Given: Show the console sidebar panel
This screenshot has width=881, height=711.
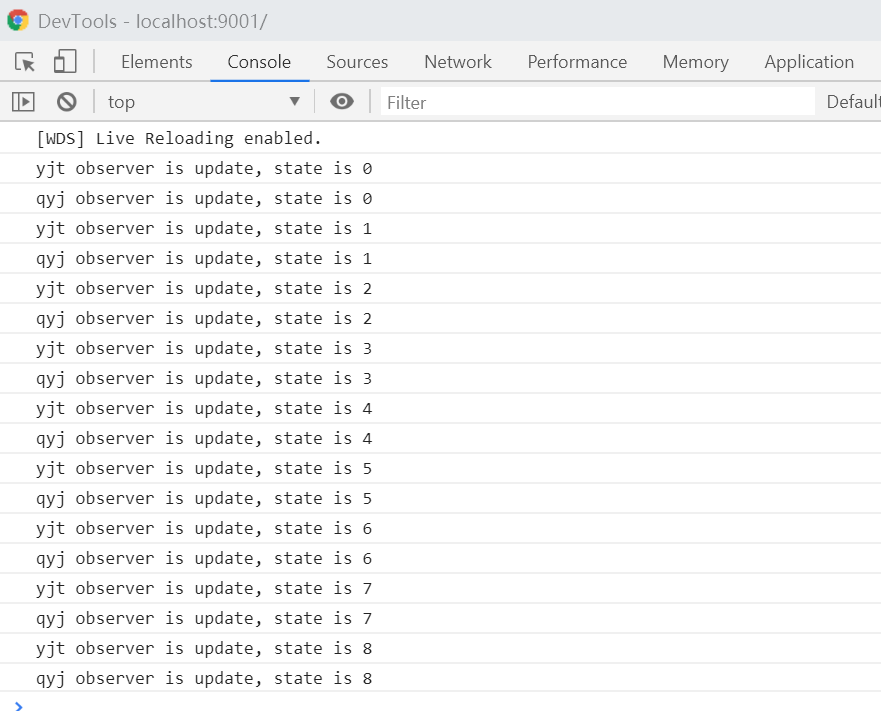Looking at the screenshot, I should pyautogui.click(x=23, y=101).
